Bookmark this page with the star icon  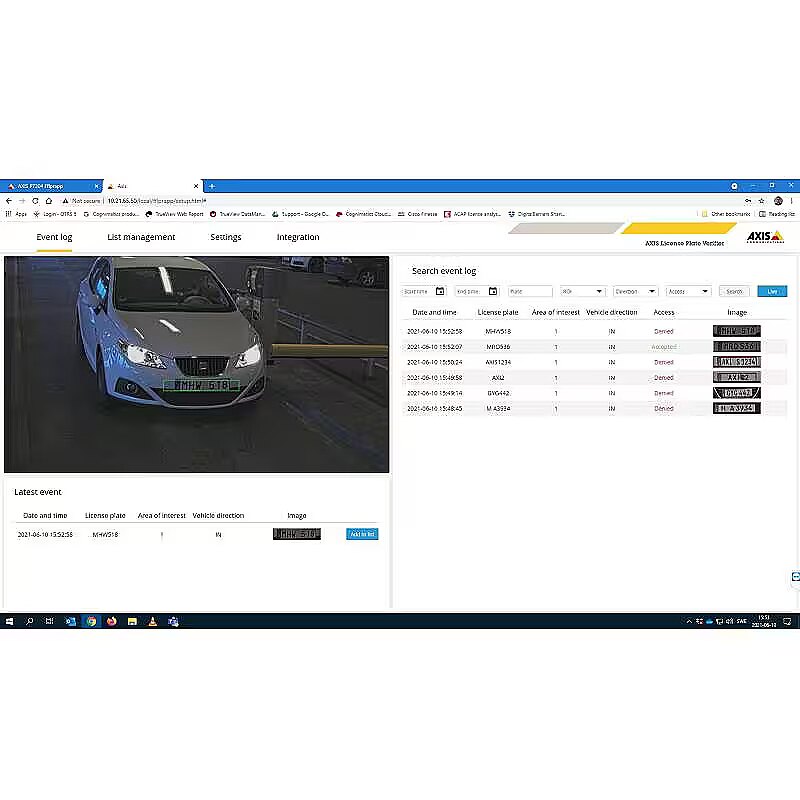point(762,201)
